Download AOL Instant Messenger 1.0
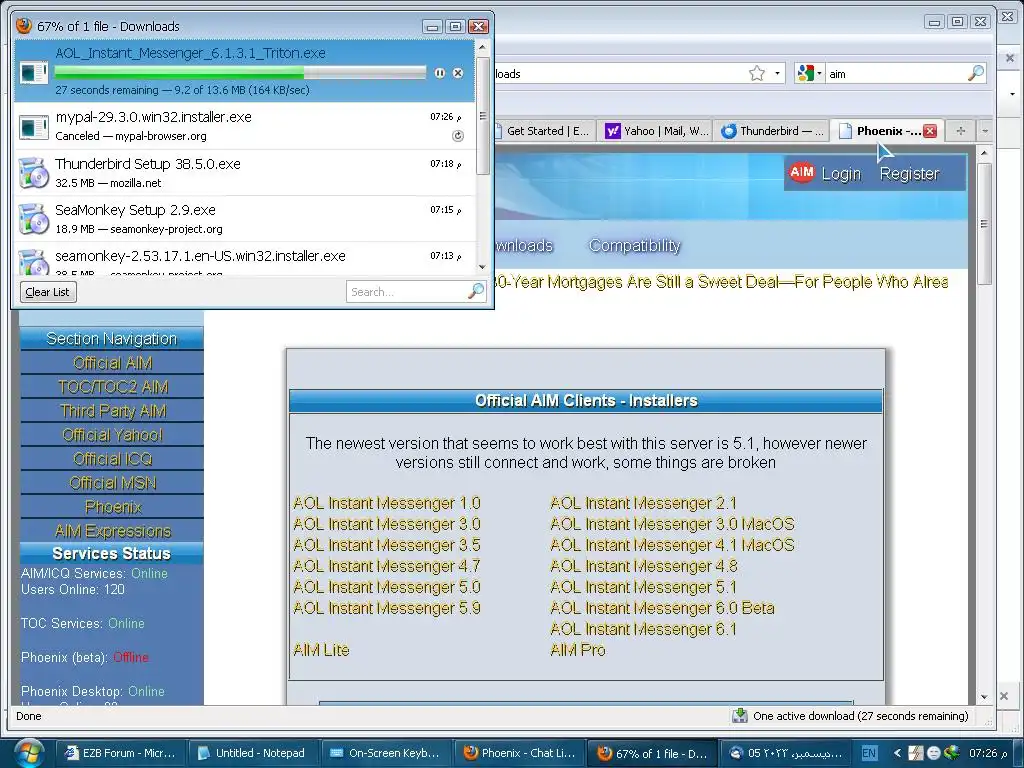Screen dimensions: 1024x768 tap(387, 504)
